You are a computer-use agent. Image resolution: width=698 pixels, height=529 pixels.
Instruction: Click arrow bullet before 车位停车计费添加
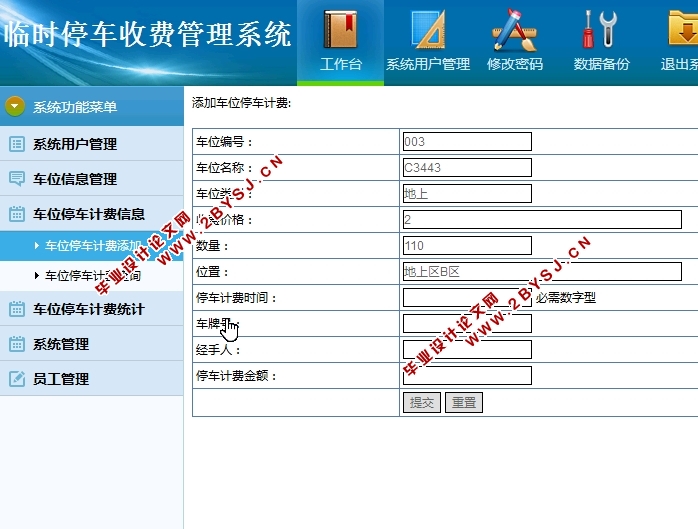pyautogui.click(x=37, y=245)
